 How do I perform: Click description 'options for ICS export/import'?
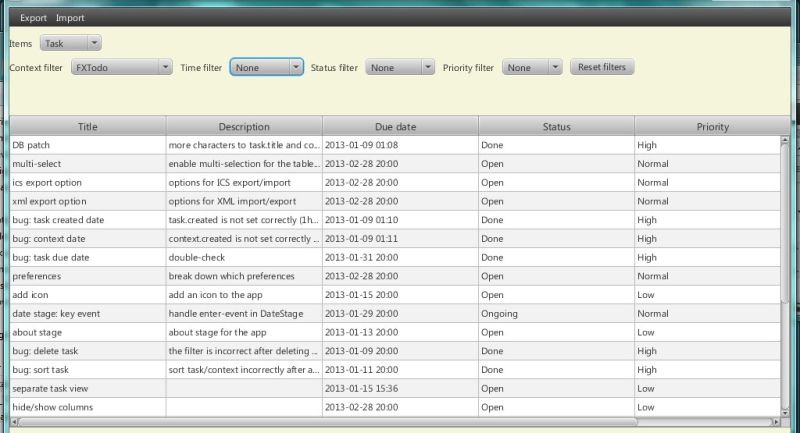[230, 183]
